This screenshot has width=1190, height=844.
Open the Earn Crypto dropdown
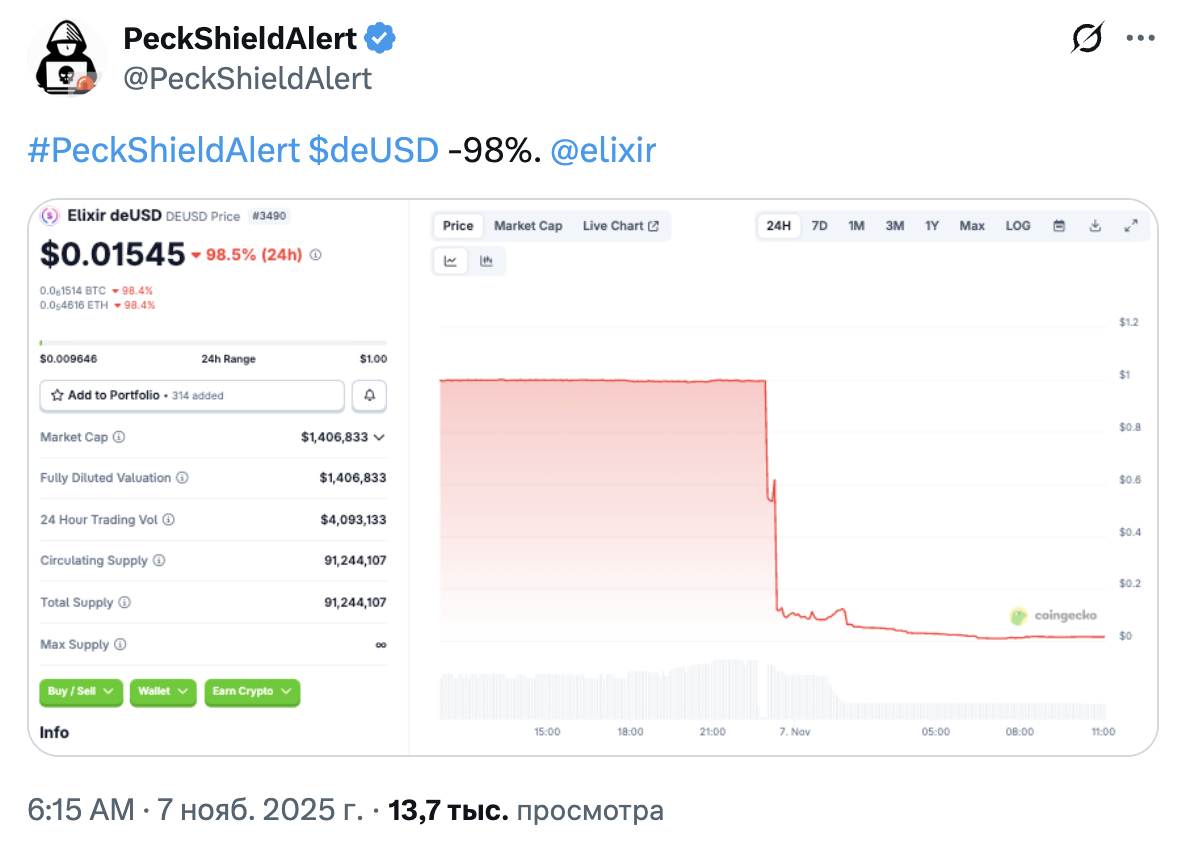[x=252, y=692]
